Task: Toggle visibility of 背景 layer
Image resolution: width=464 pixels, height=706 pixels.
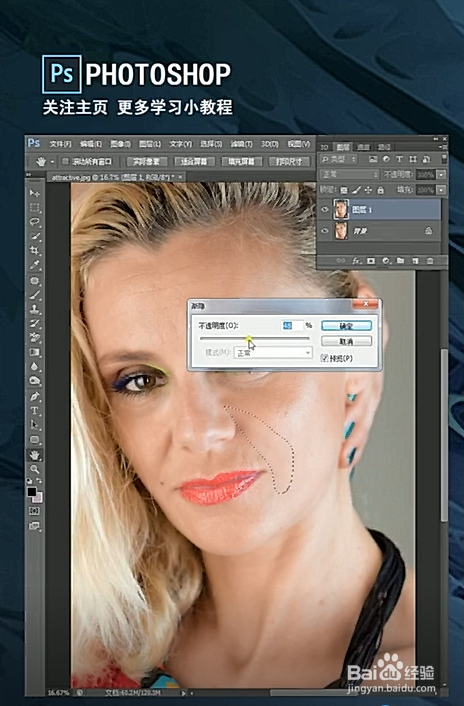Action: [x=325, y=231]
